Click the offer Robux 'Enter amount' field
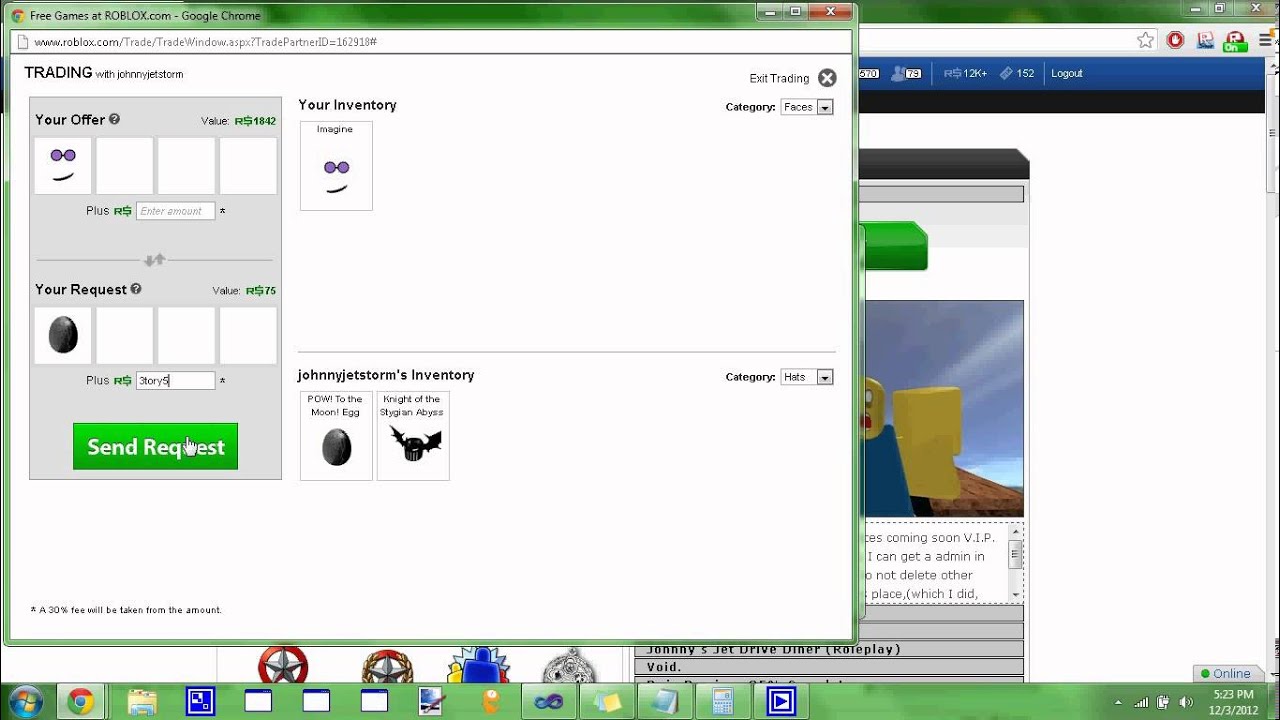Viewport: 1280px width, 720px height. (175, 211)
